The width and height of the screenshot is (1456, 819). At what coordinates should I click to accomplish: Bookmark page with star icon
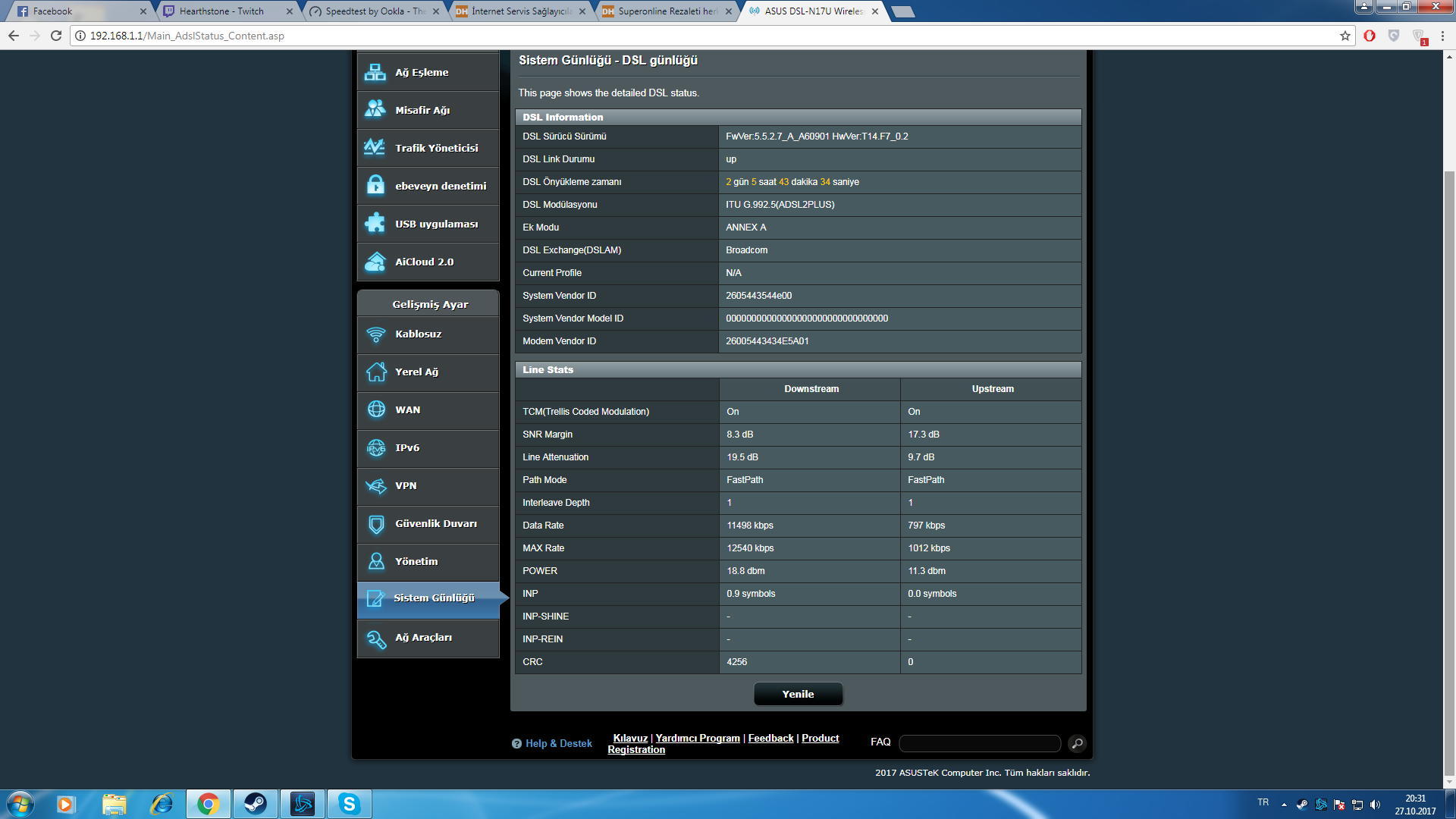(x=1345, y=36)
